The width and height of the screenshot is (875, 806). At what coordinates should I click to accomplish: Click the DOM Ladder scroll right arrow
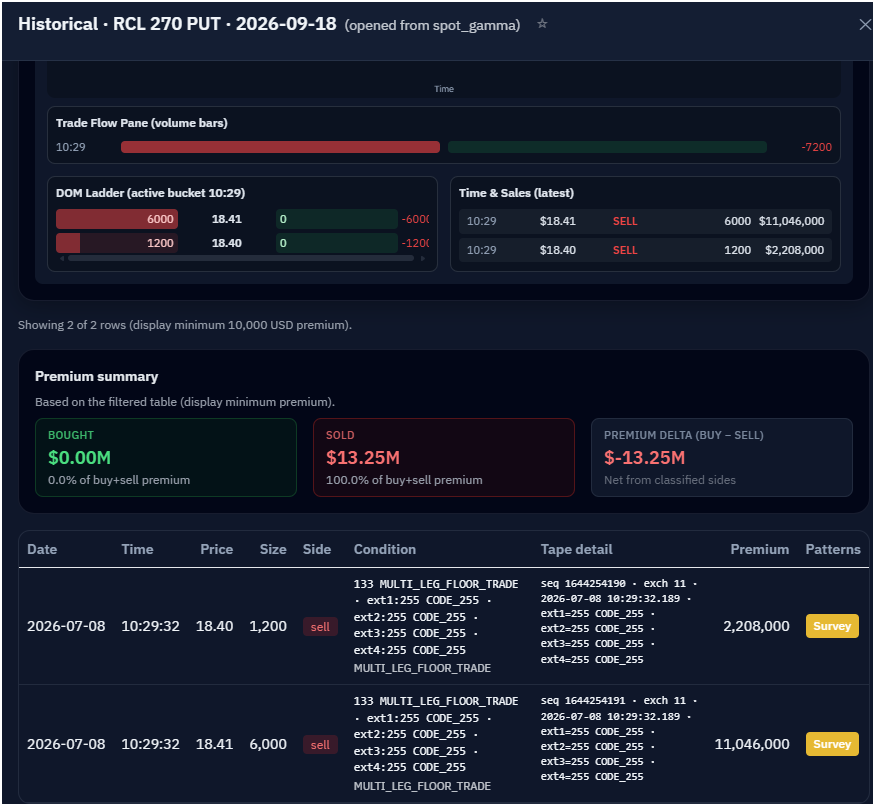pyautogui.click(x=423, y=258)
